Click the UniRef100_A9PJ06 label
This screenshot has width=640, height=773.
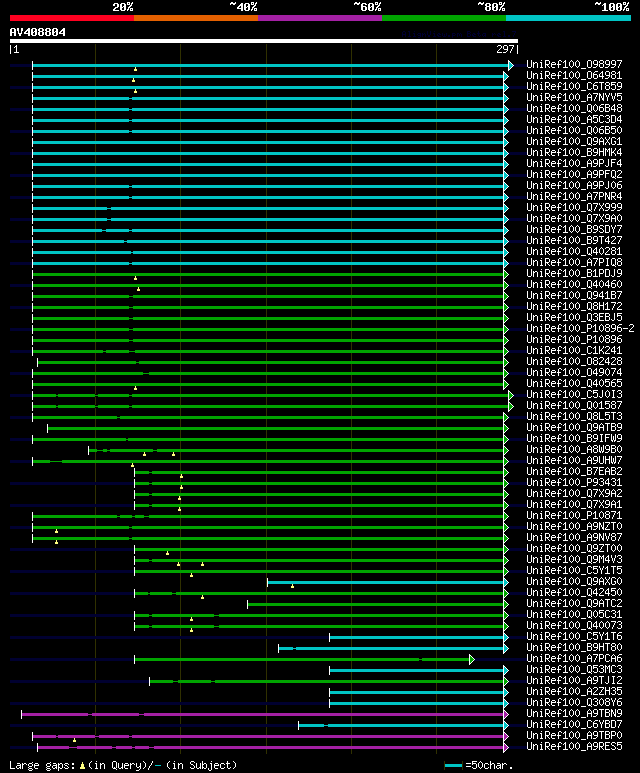click(x=574, y=185)
